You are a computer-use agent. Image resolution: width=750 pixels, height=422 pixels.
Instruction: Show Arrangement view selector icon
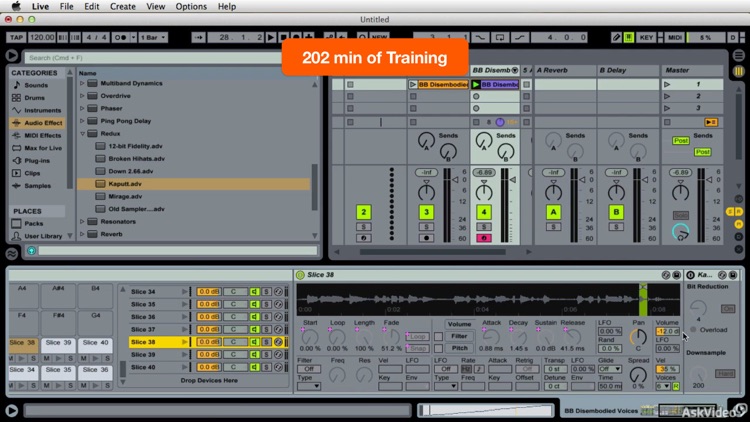pos(739,56)
